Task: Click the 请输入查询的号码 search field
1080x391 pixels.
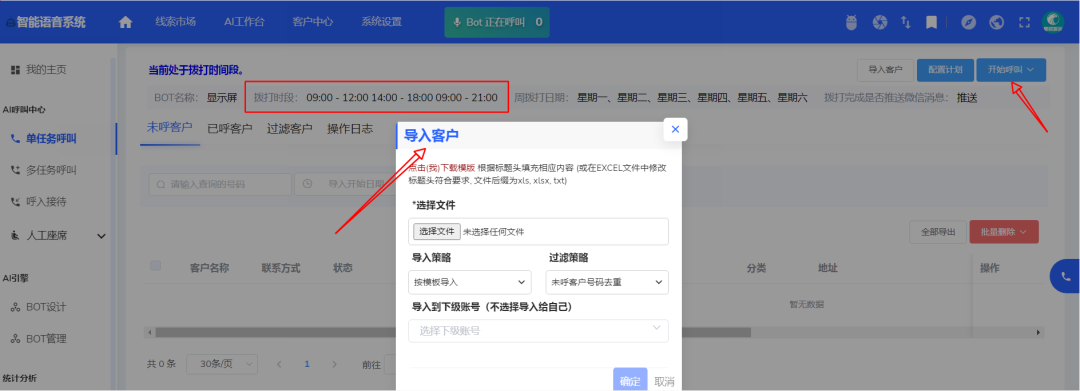Action: (x=220, y=184)
